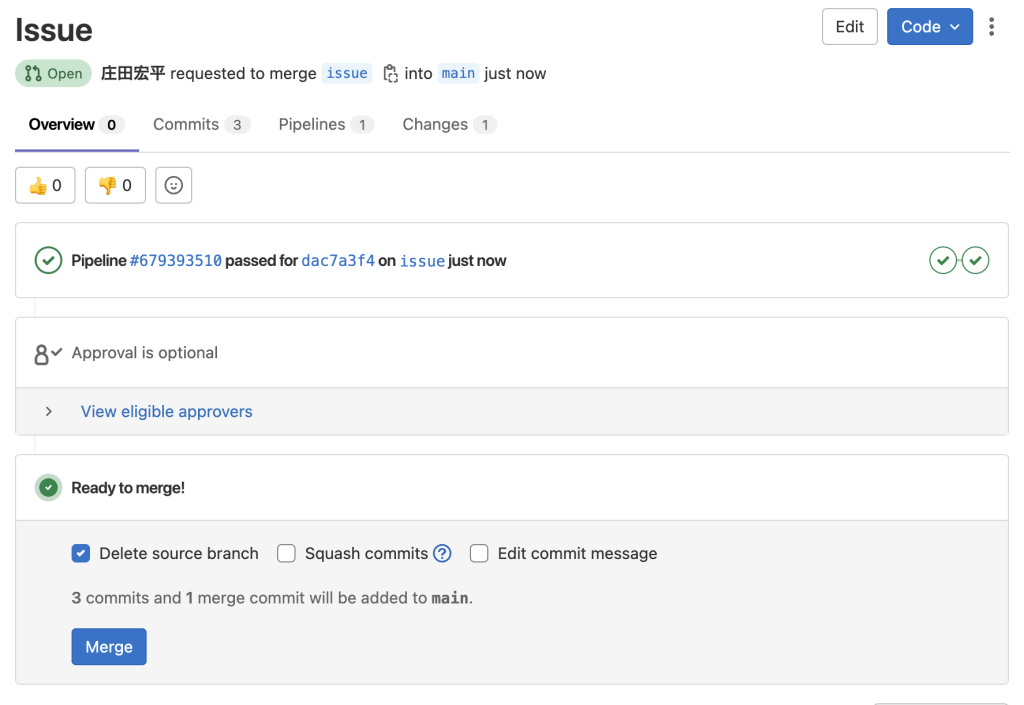This screenshot has height=705, width=1024.
Task: Enable Edit commit message
Action: [x=479, y=553]
